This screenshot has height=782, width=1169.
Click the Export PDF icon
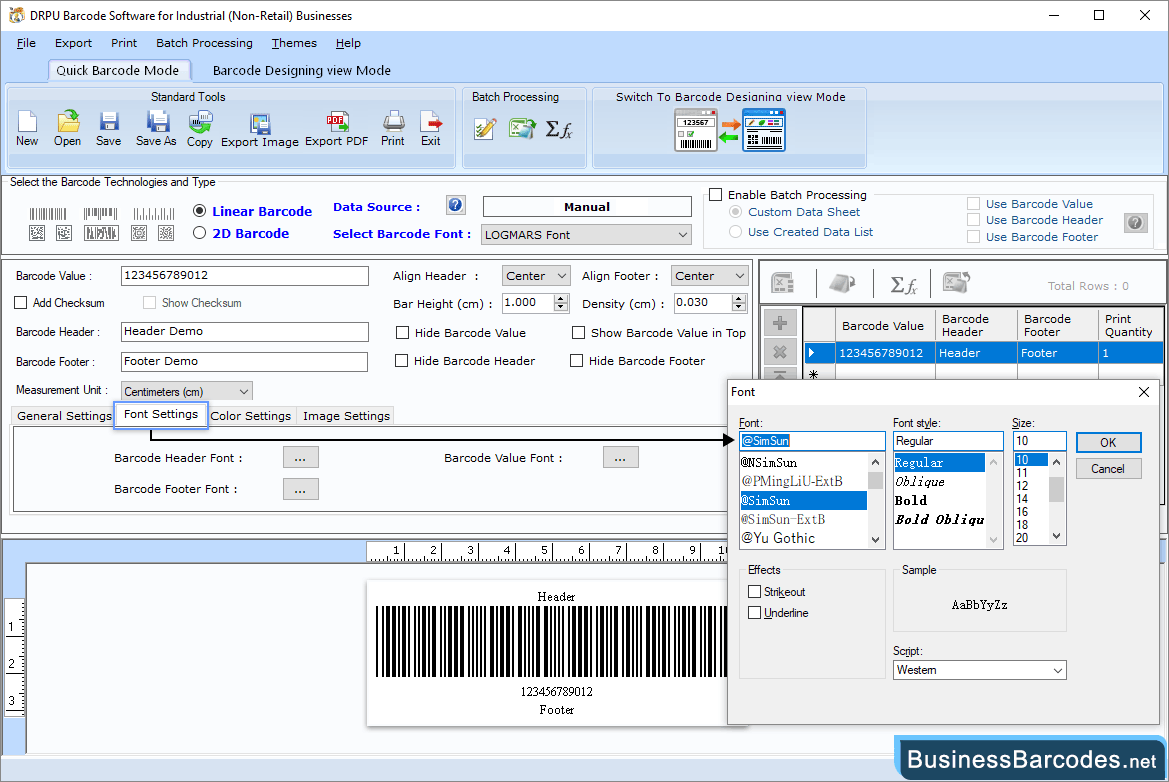click(337, 122)
